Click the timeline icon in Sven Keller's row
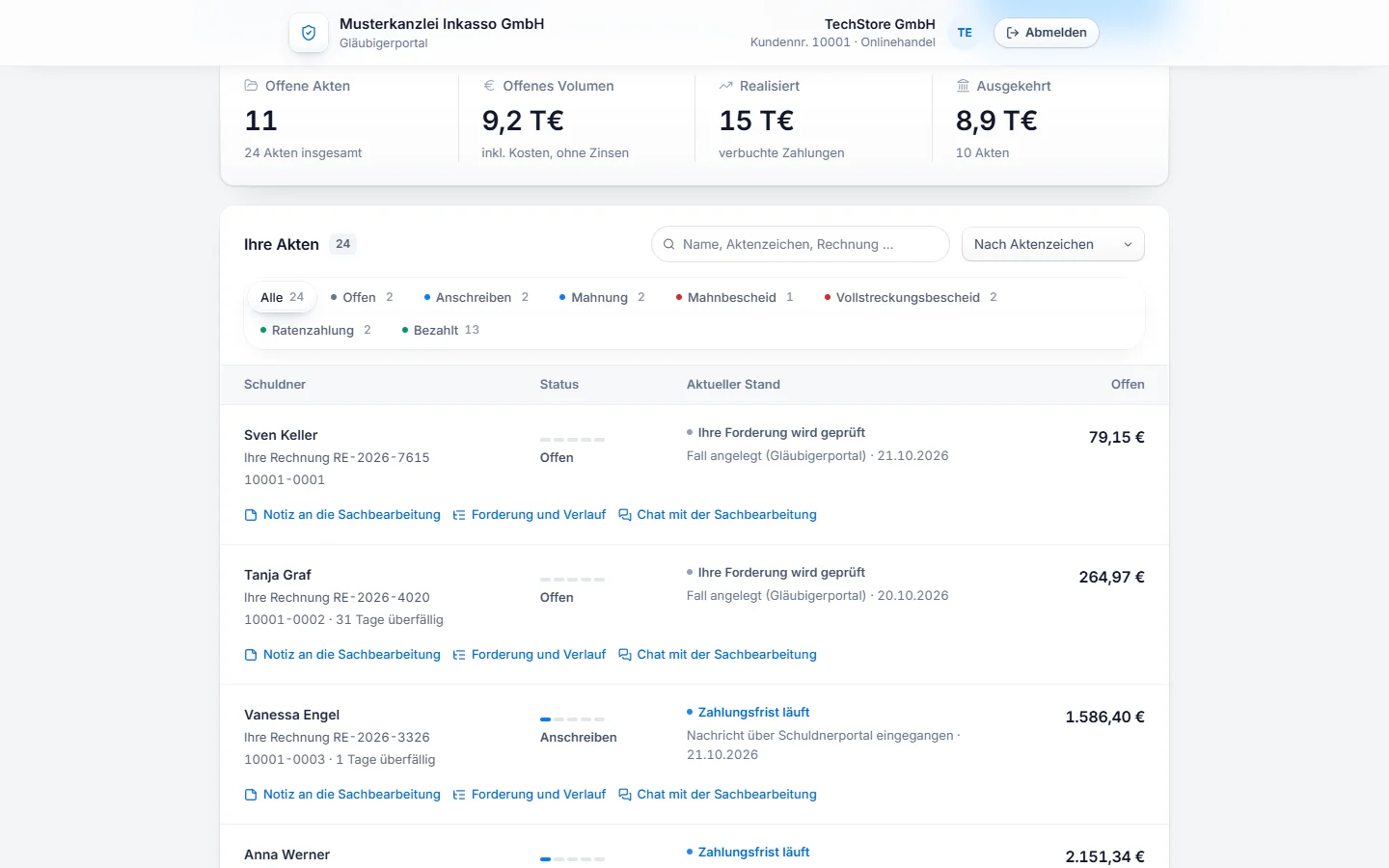Screen dimensions: 1389x868 [459, 515]
